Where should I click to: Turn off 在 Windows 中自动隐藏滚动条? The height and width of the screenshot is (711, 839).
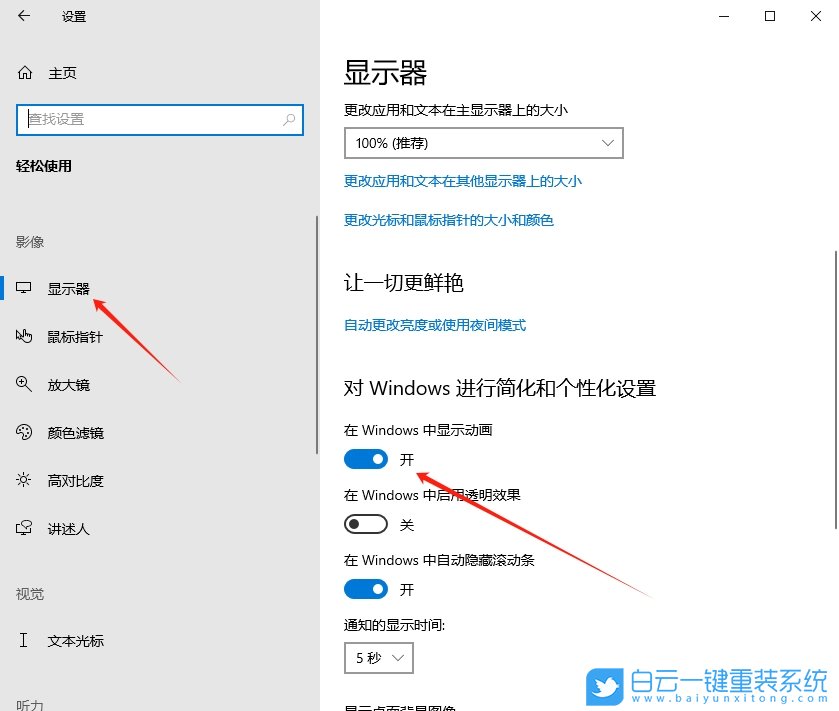point(365,588)
